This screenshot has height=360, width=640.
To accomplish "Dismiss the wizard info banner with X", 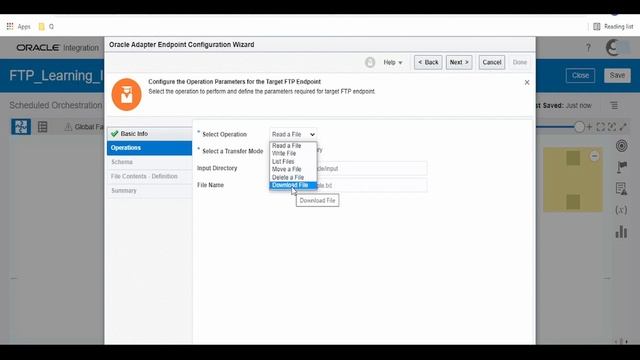I will pos(527,82).
